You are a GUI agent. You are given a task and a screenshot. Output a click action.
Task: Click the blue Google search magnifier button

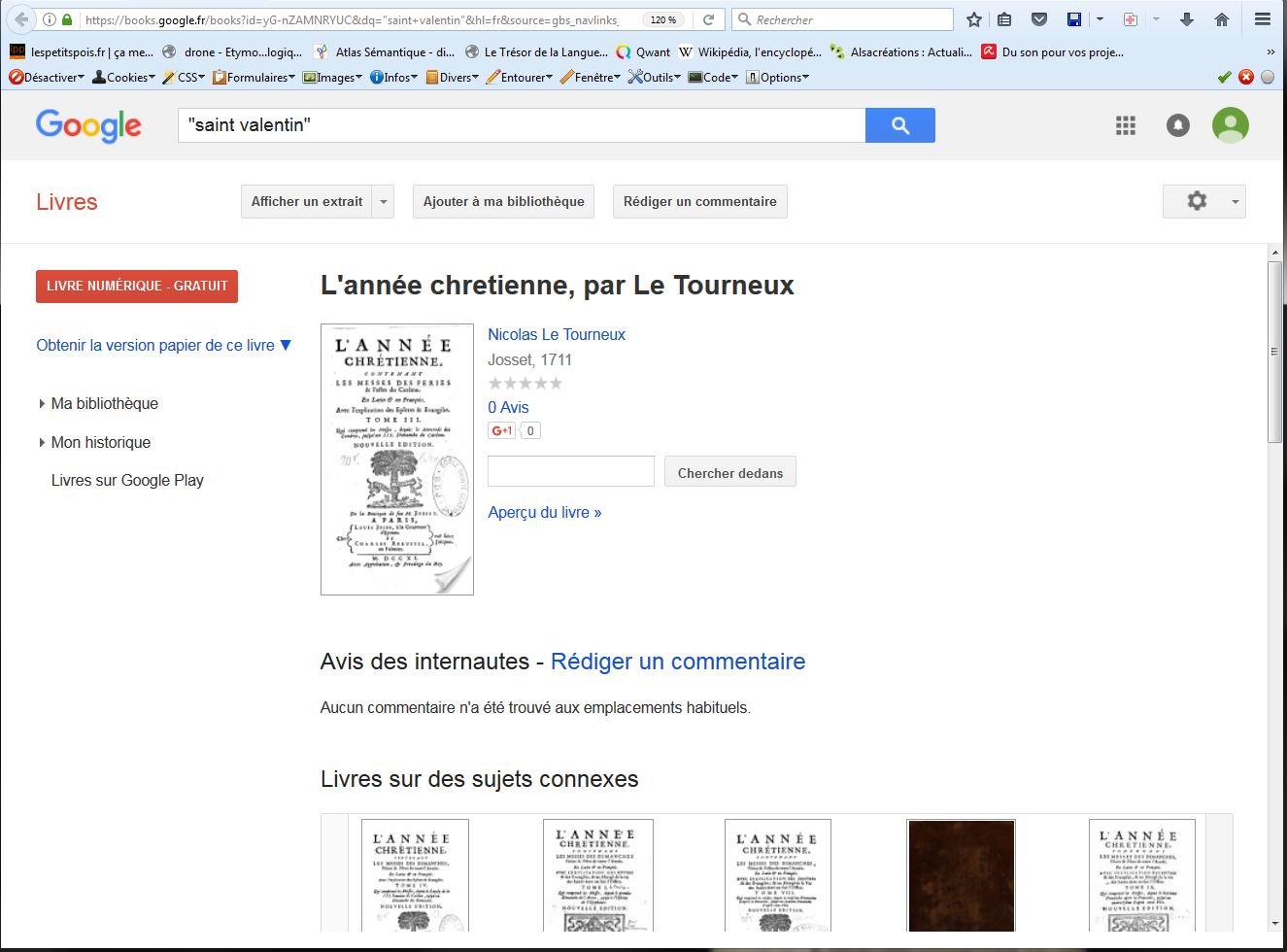pos(899,125)
